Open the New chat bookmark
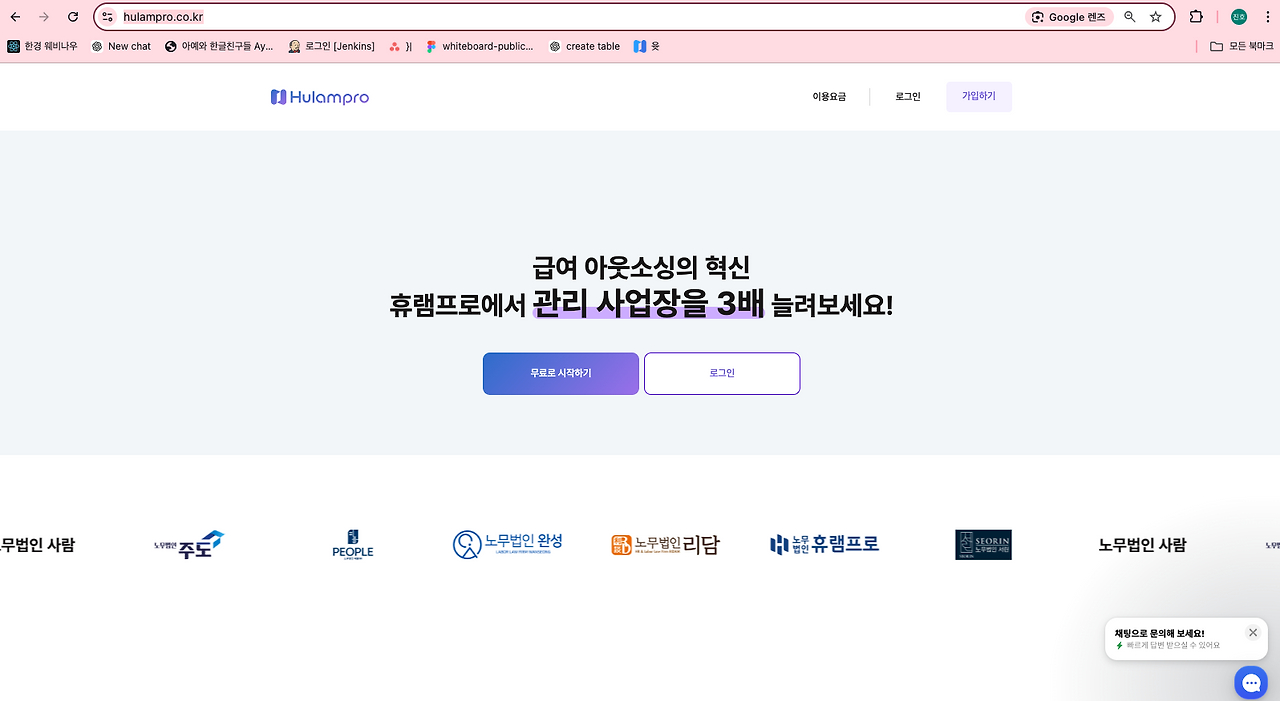Image resolution: width=1280 pixels, height=701 pixels. [121, 46]
